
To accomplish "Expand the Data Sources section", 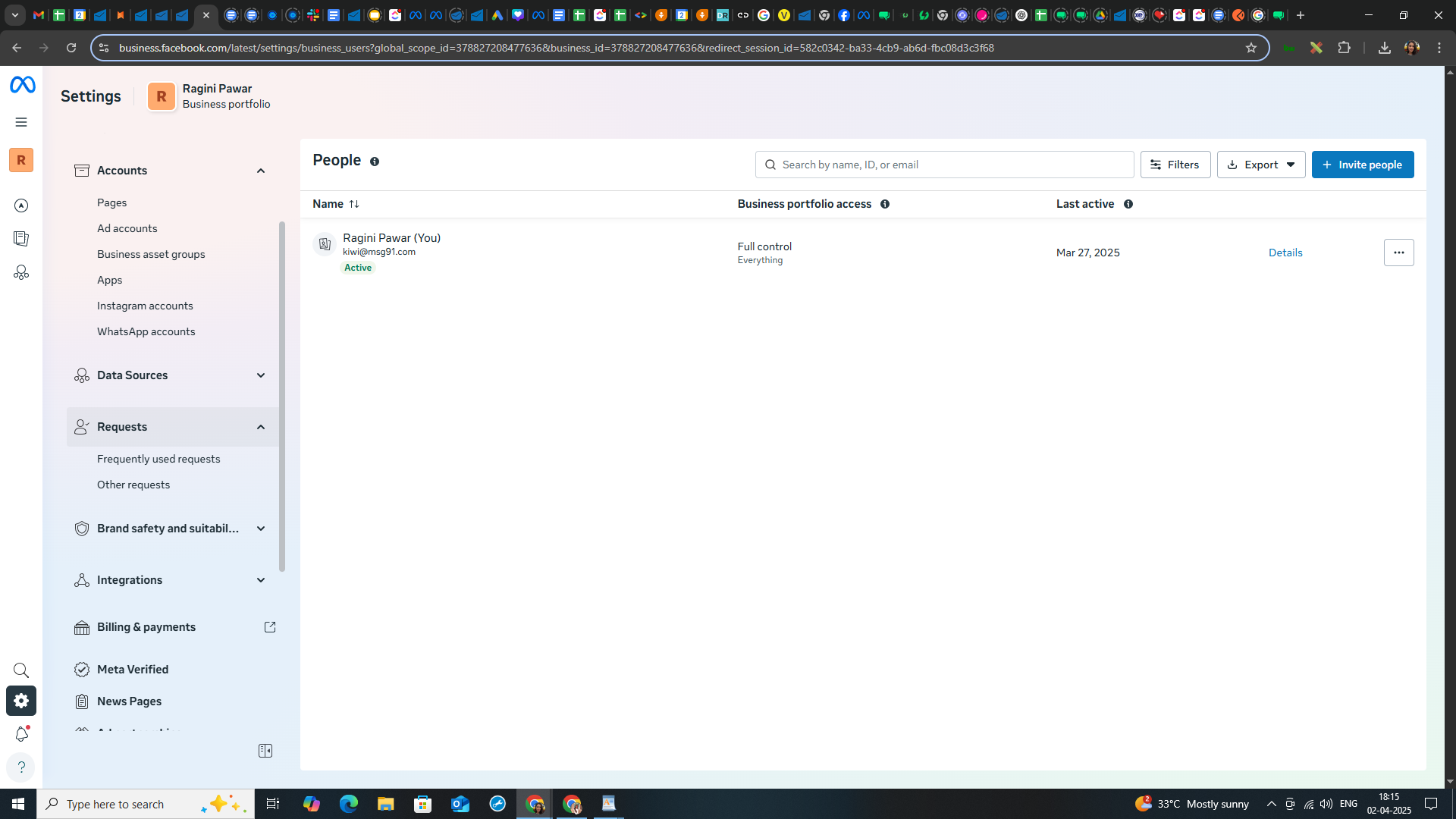I will tap(261, 375).
